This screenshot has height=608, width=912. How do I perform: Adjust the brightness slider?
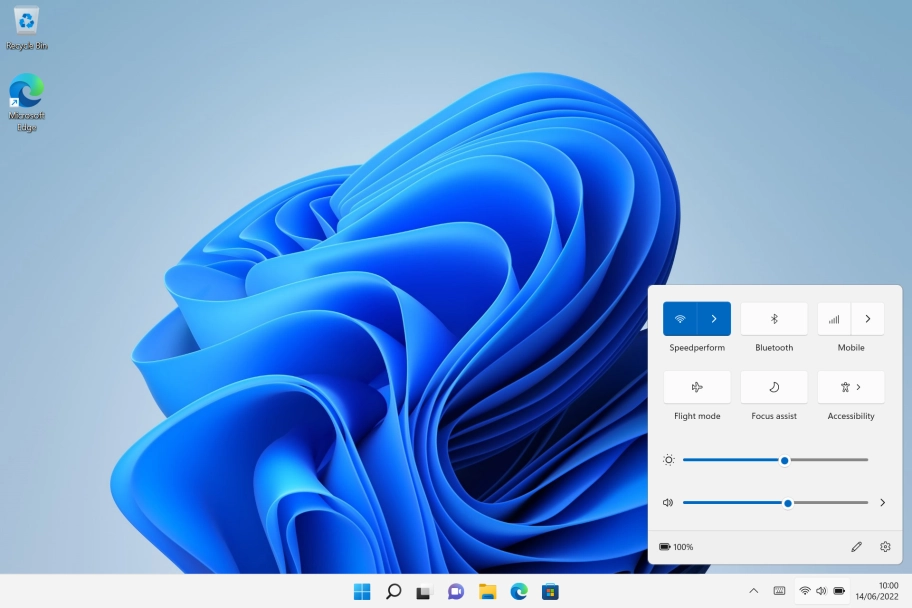784,460
